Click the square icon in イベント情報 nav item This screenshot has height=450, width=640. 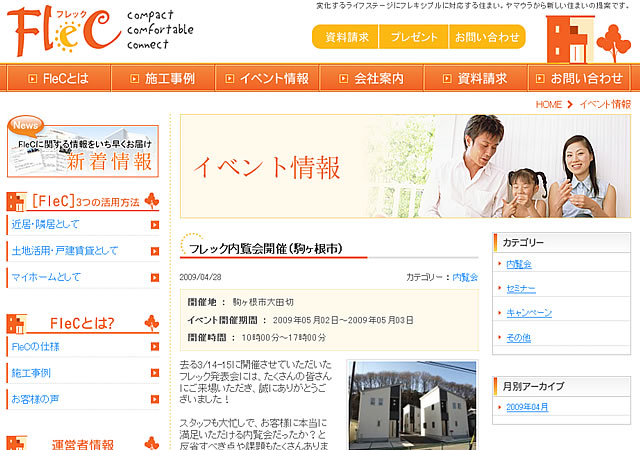[230, 78]
